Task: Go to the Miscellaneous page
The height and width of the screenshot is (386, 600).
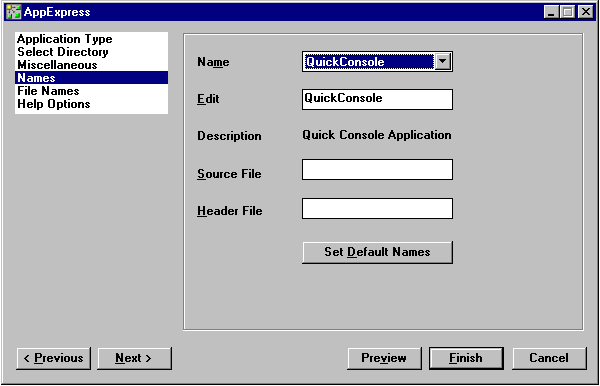Action: pyautogui.click(x=91, y=65)
